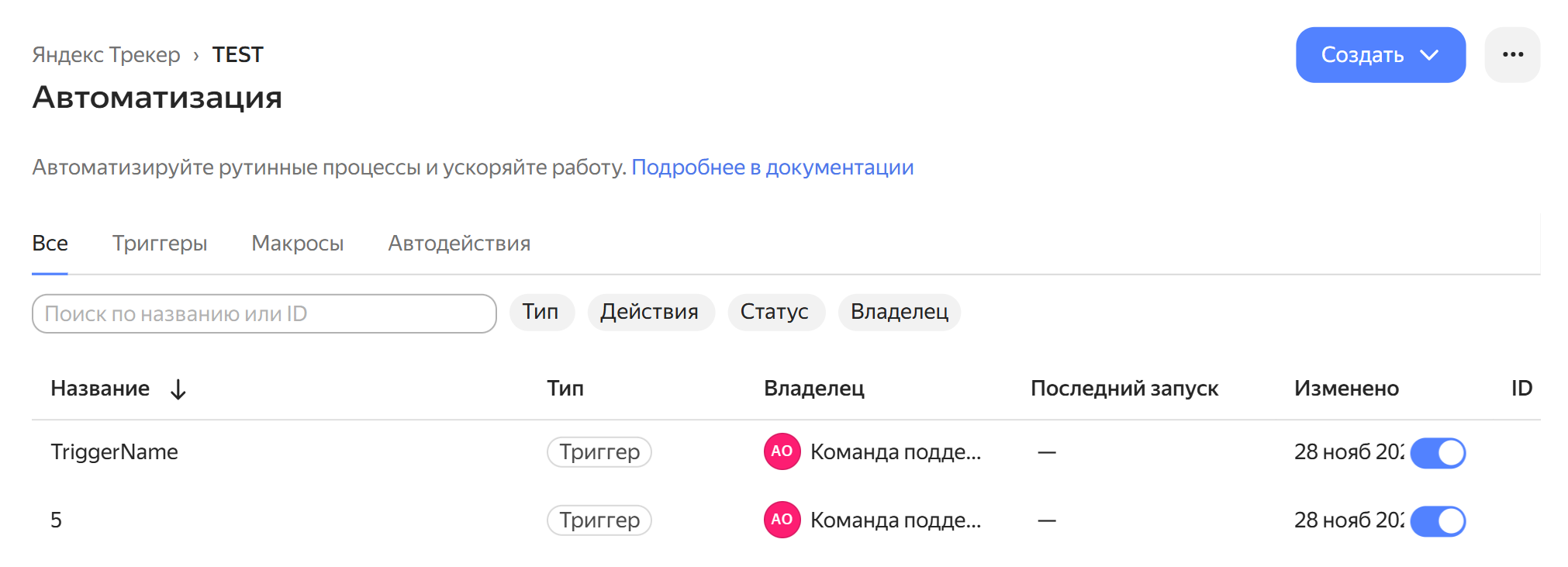
Task: Open the TEST queue breadcrumb
Action: 238,55
